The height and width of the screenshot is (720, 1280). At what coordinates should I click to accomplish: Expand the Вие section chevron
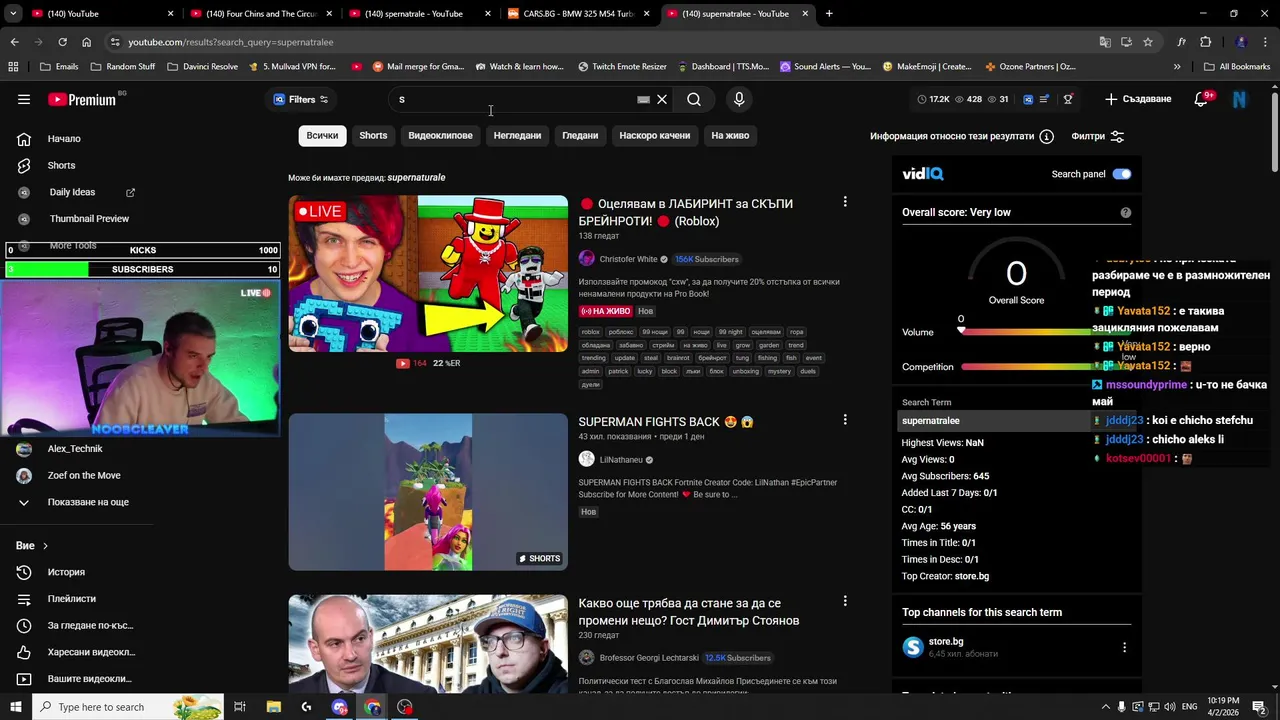click(45, 546)
